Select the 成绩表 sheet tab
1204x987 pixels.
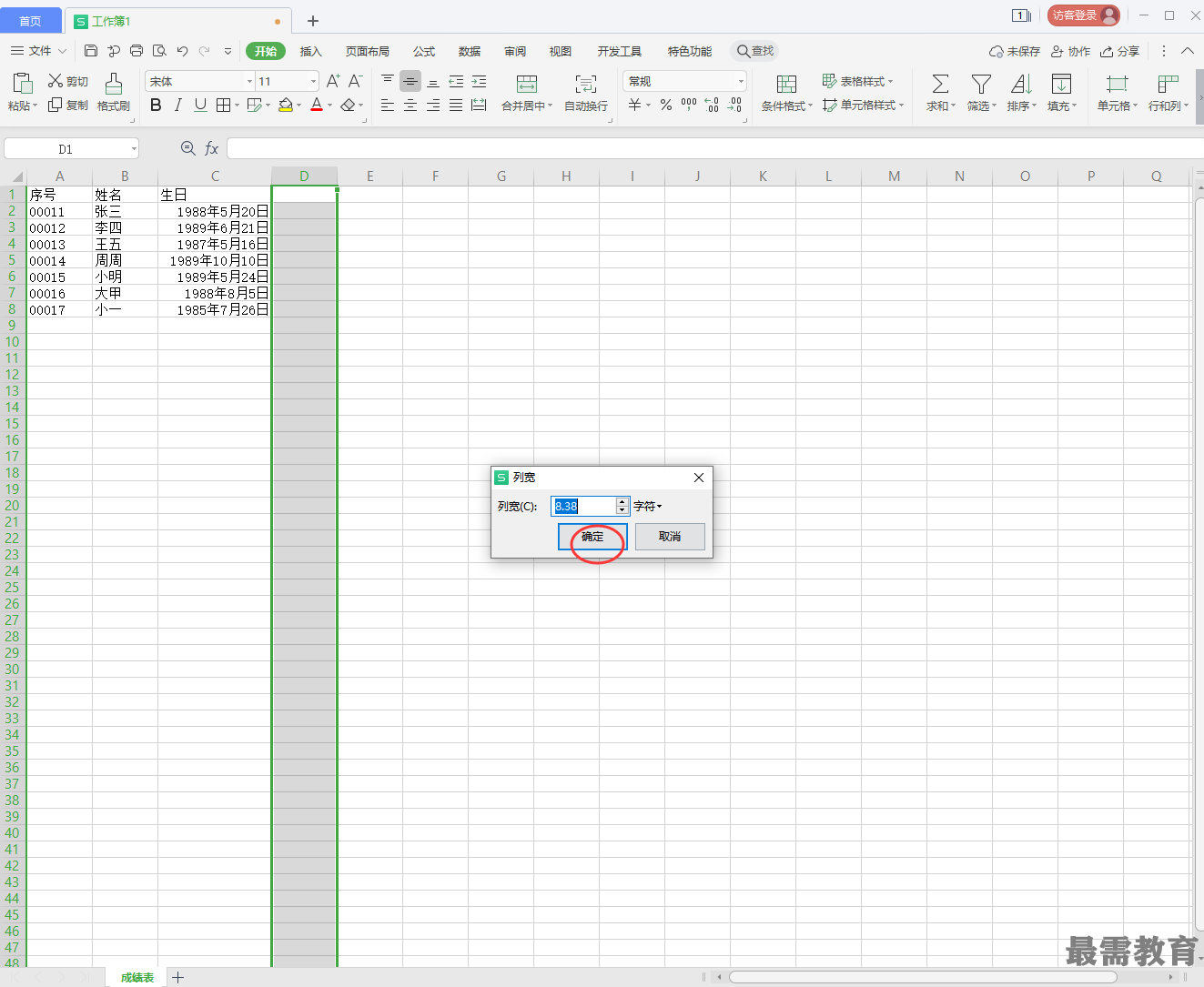point(137,977)
